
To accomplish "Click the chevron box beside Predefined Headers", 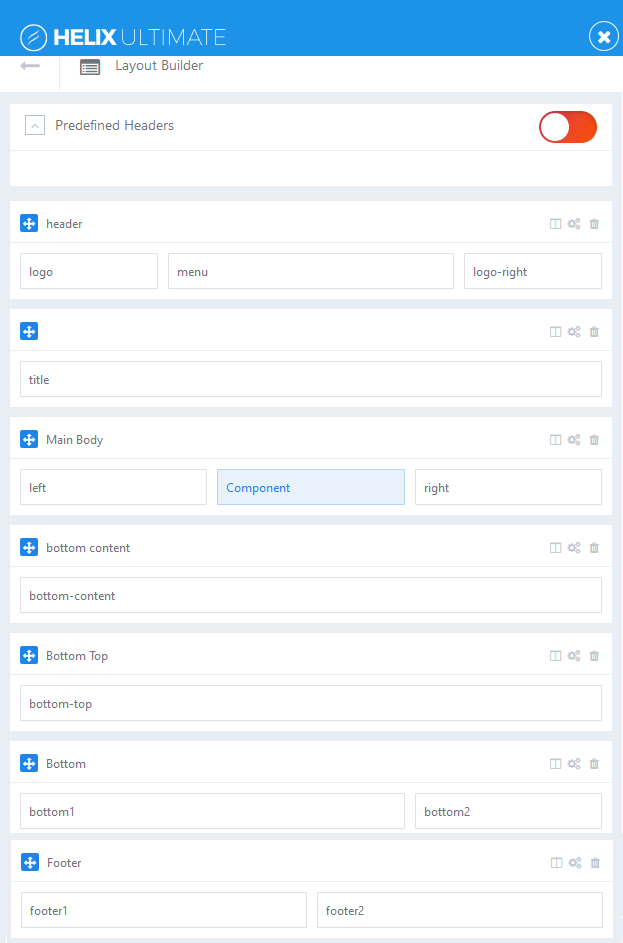I will click(x=34, y=124).
